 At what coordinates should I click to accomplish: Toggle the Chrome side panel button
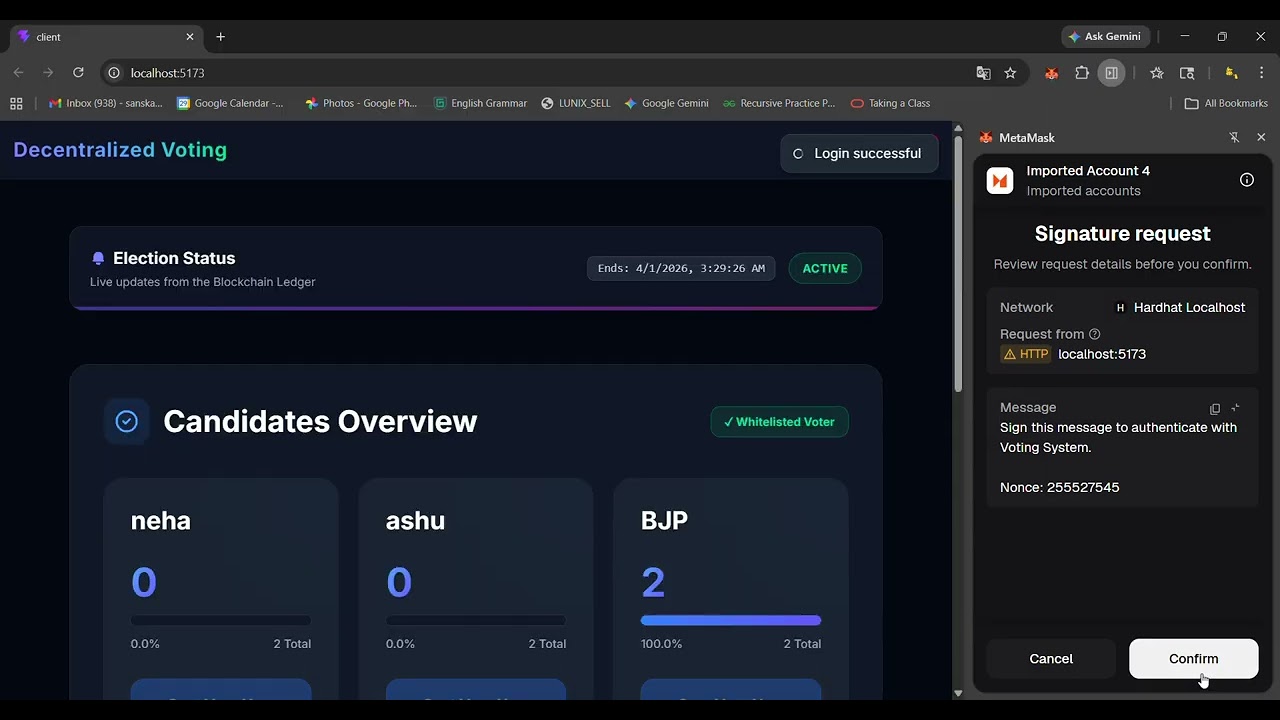[1111, 73]
